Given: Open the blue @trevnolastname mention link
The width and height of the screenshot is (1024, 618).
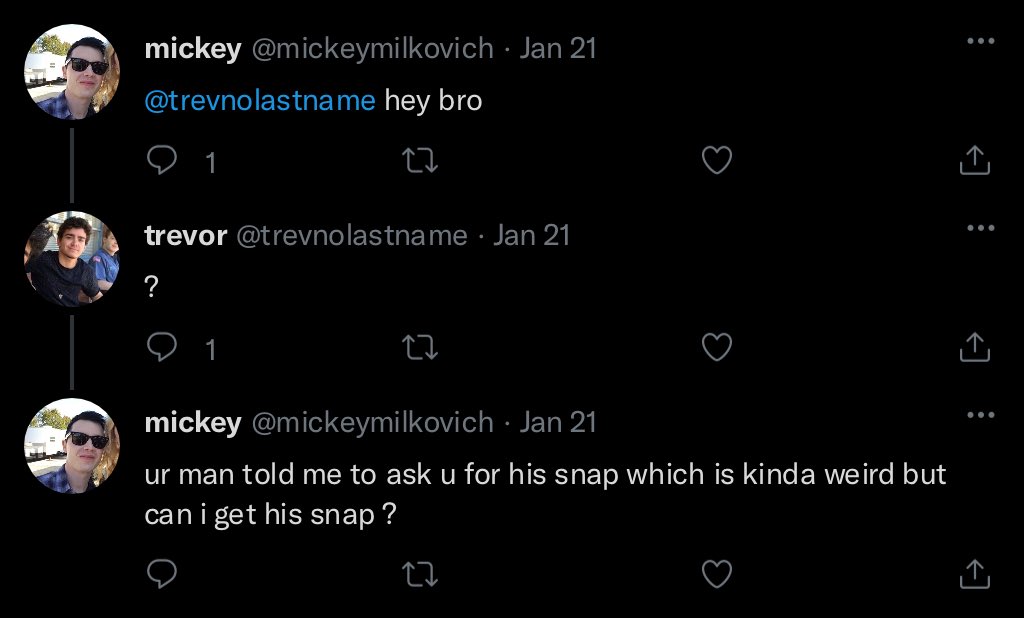Looking at the screenshot, I should [x=260, y=101].
